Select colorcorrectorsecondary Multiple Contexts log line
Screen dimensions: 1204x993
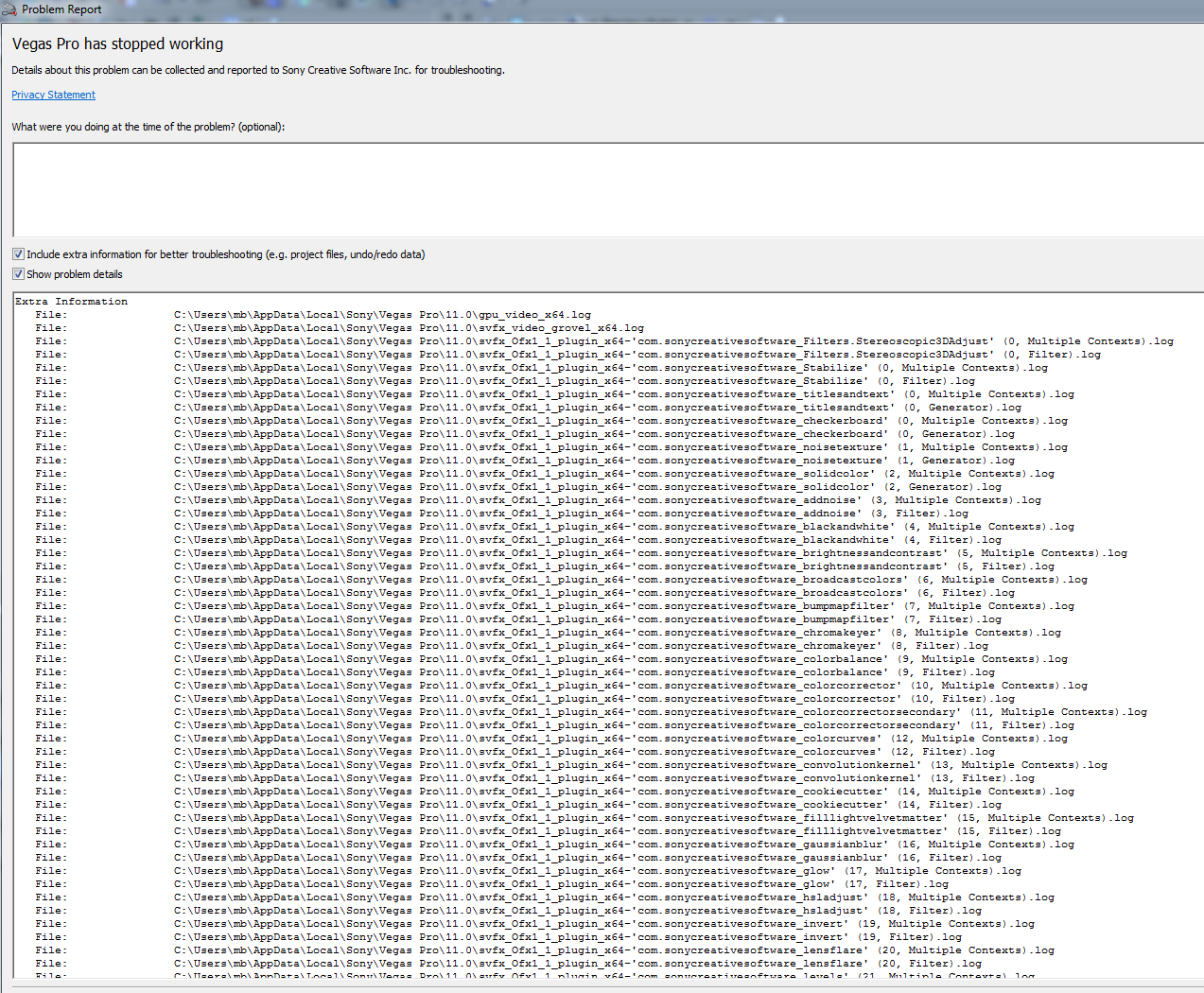pyautogui.click(x=591, y=712)
